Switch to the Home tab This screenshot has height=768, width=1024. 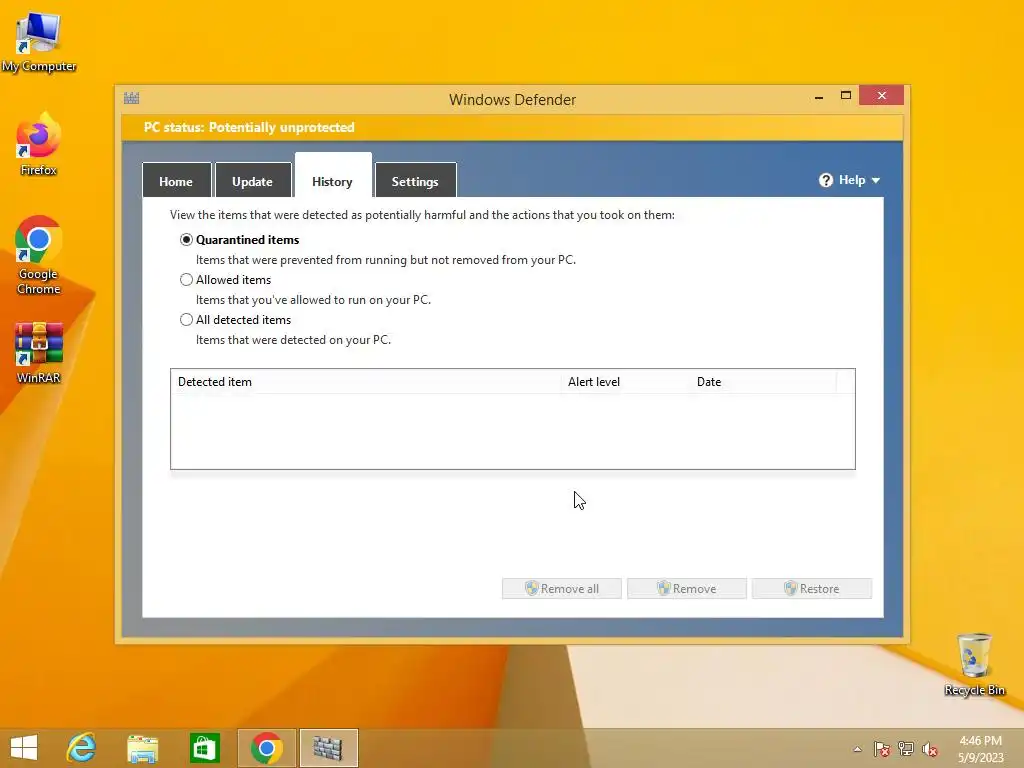pyautogui.click(x=176, y=181)
